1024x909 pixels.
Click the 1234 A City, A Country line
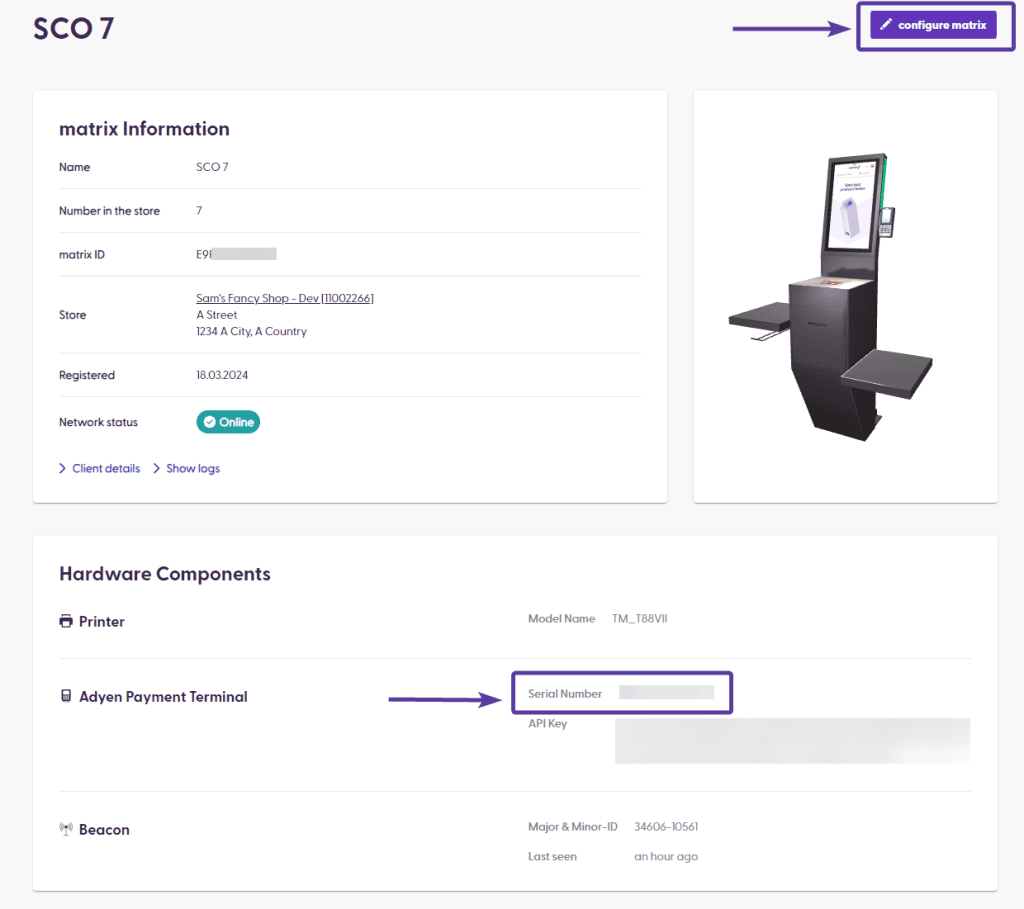pos(251,331)
